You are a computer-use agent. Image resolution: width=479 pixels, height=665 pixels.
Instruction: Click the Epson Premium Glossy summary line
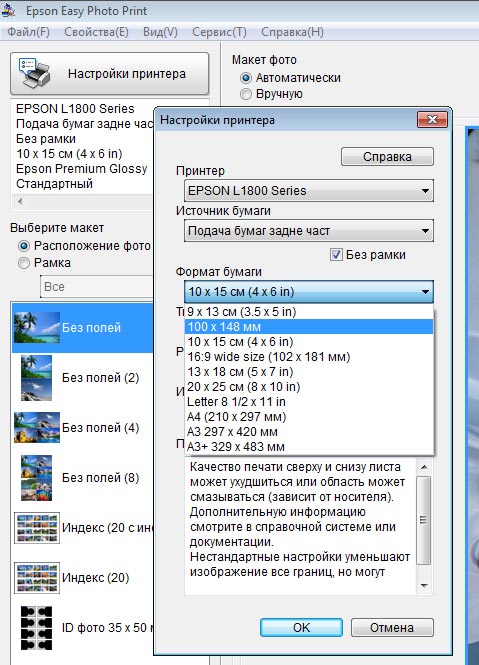coord(81,169)
